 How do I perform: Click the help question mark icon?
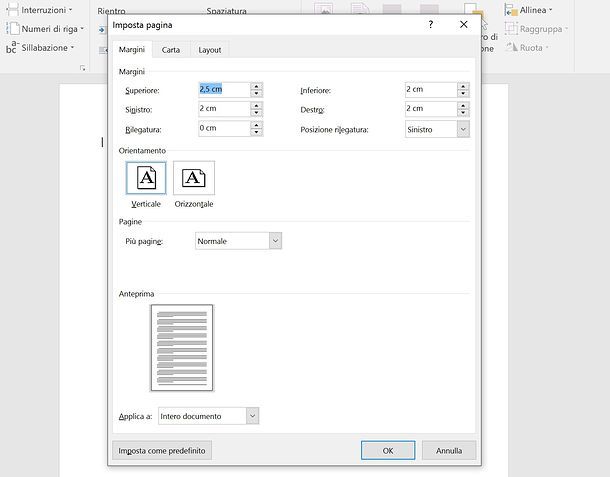[430, 24]
